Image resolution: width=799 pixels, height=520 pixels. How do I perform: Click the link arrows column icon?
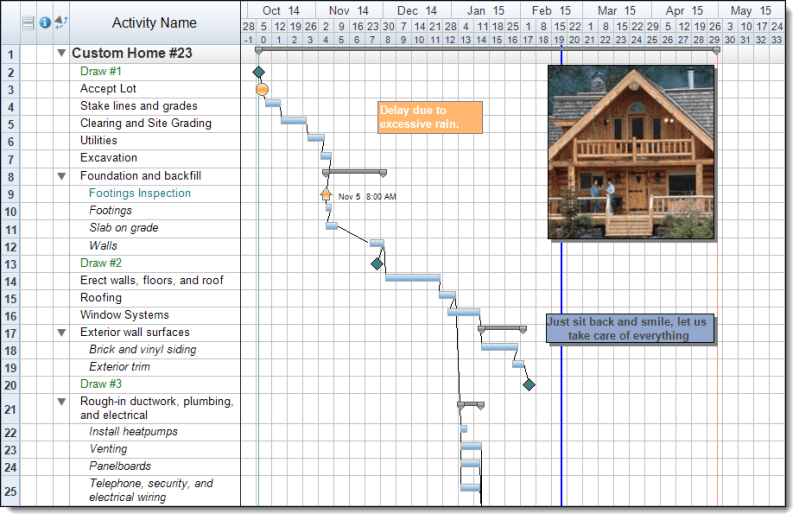[61, 22]
